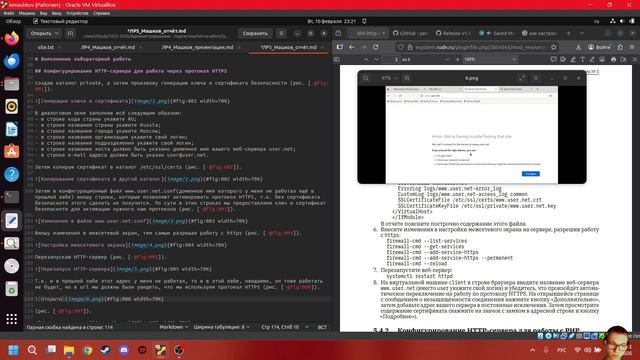Click the Сохранить button
Screen dimensions: 640x360
pos(255,33)
